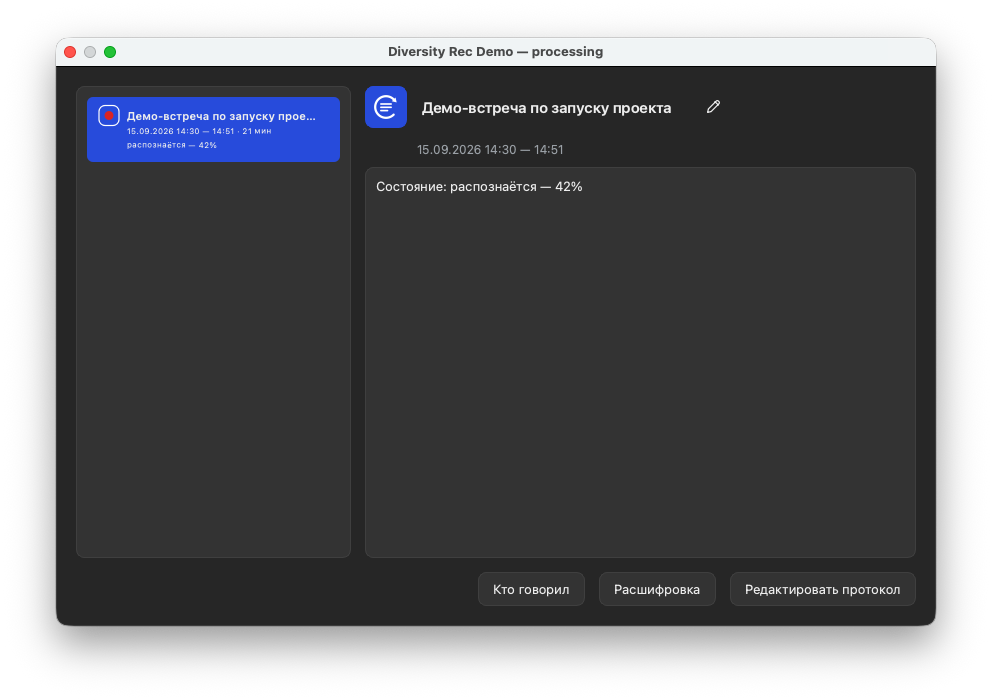
Task: Click the blue transcript logo icon
Action: coord(386,107)
